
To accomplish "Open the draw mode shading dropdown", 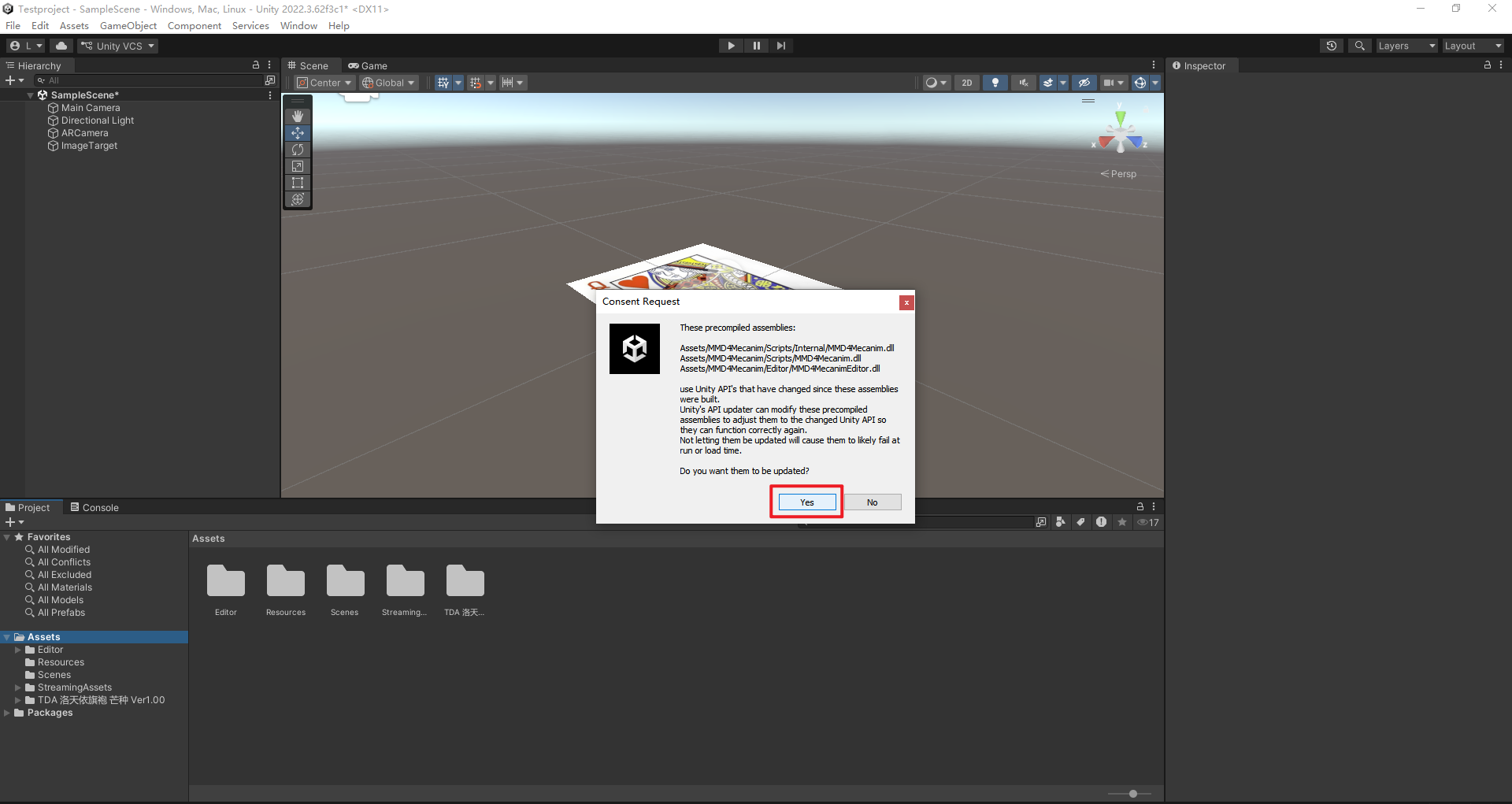I will coord(936,83).
